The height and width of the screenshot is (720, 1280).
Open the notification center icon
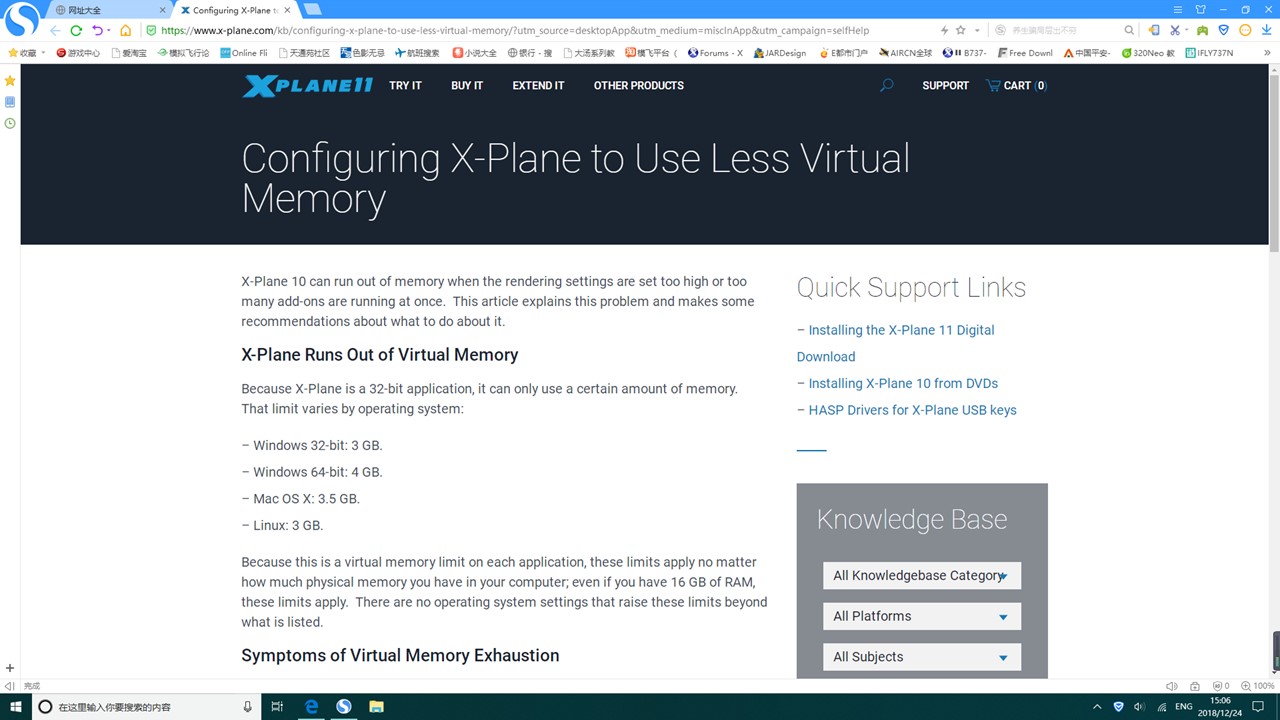tap(1258, 707)
